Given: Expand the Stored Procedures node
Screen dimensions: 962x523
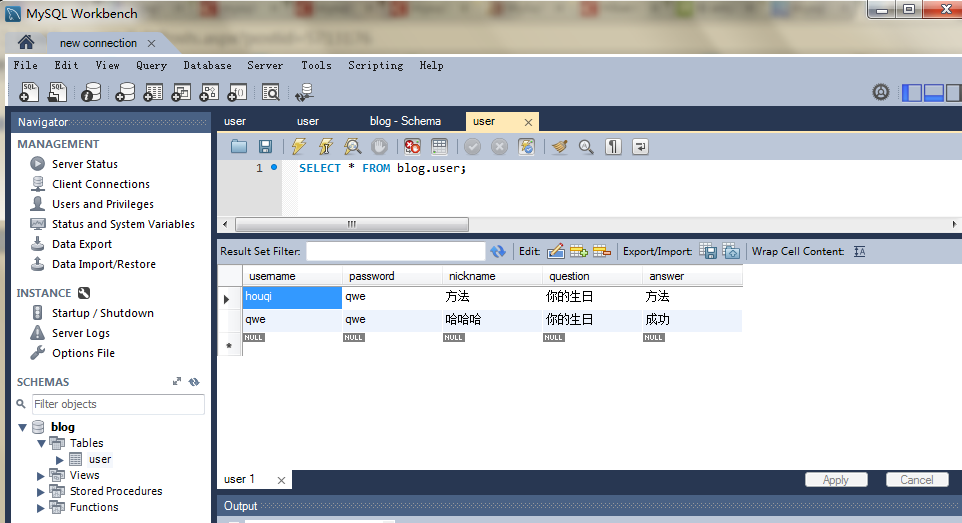Looking at the screenshot, I should (x=40, y=491).
